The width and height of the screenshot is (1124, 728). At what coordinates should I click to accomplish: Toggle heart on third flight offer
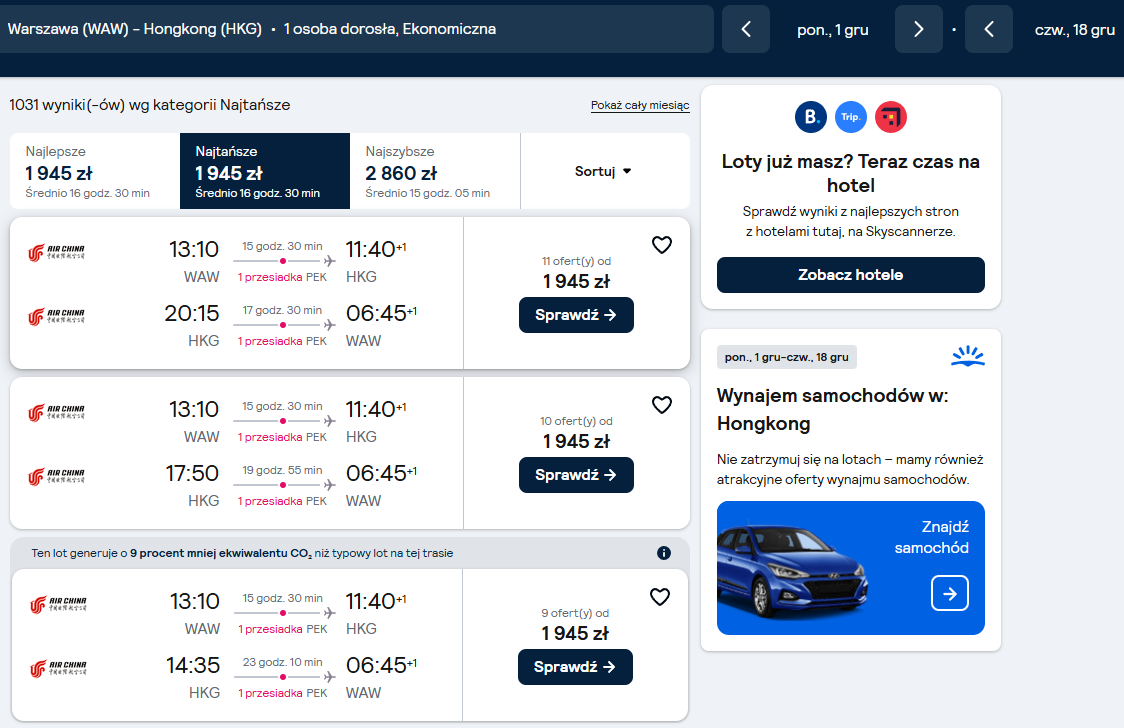pos(659,597)
